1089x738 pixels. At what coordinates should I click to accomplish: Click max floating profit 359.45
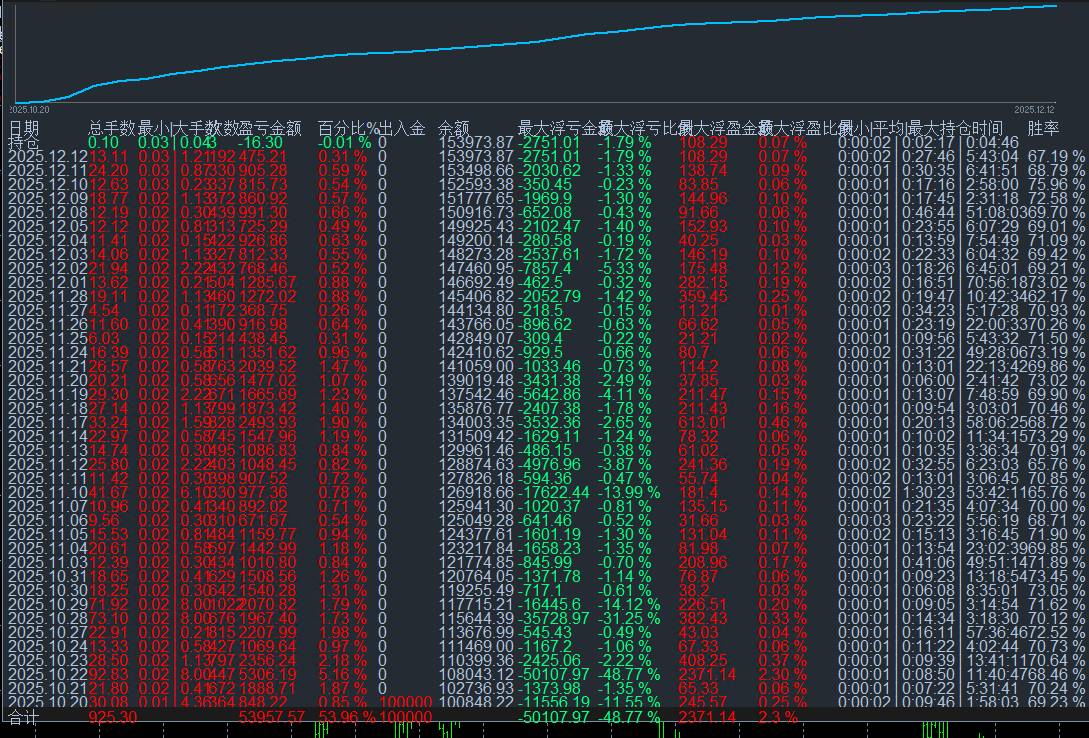coord(703,296)
